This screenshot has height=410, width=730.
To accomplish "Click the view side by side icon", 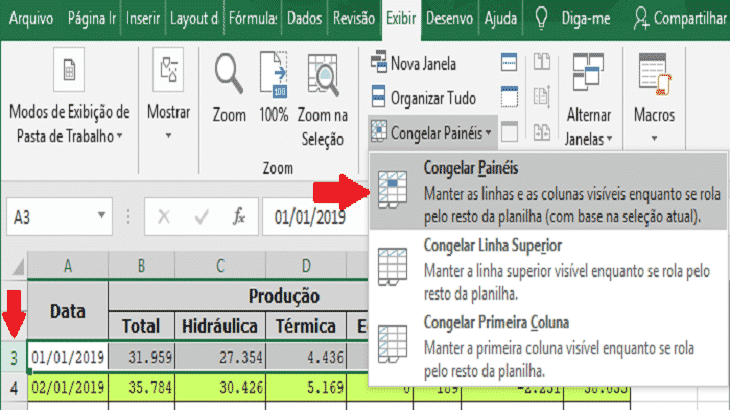I will tap(541, 62).
